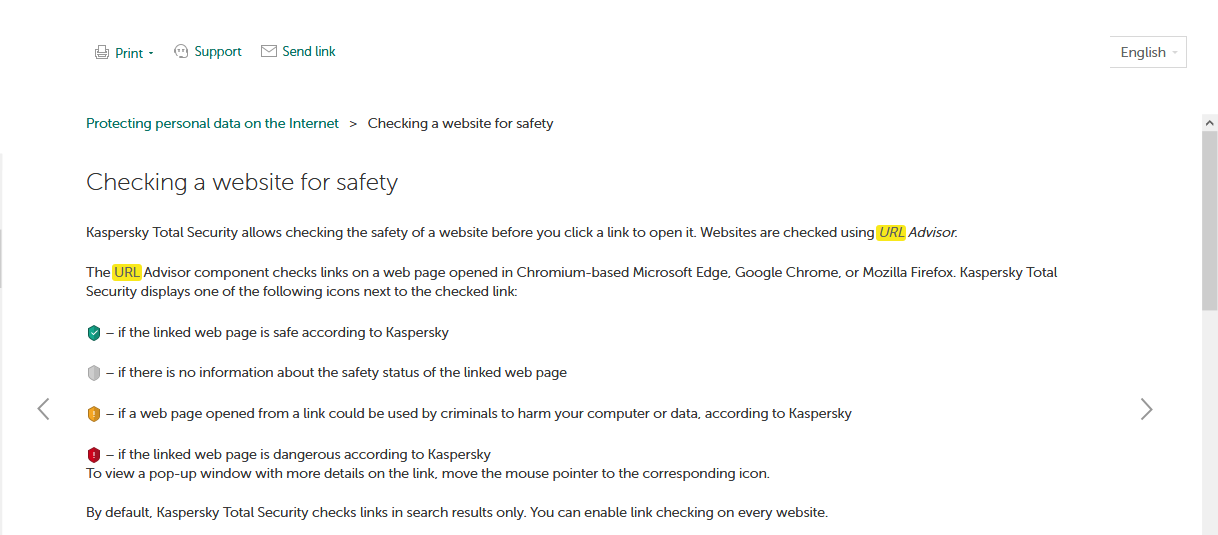Click highlighted URL in second paragraph
This screenshot has height=535, width=1218.
127,272
